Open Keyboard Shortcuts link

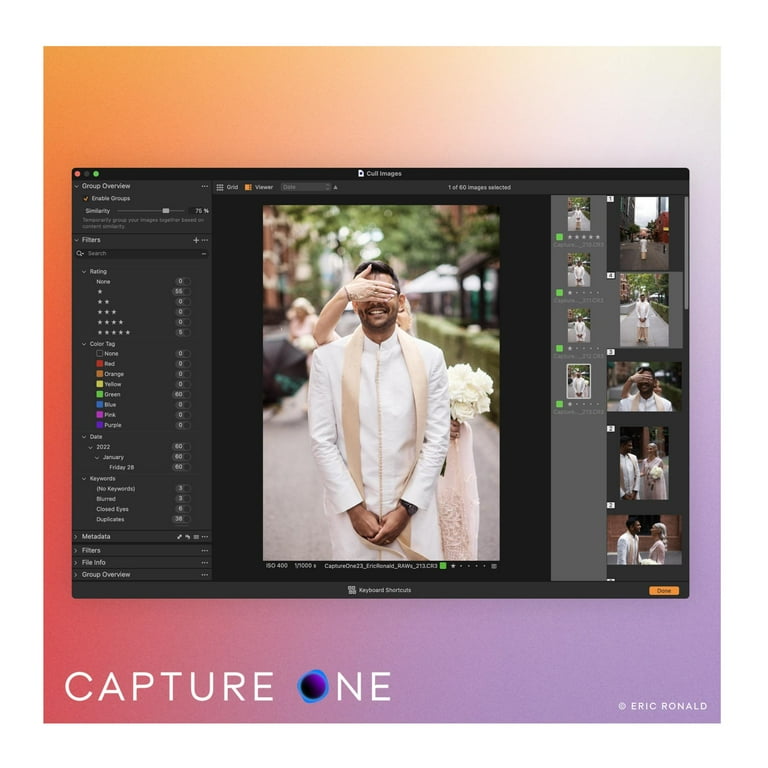(x=384, y=590)
